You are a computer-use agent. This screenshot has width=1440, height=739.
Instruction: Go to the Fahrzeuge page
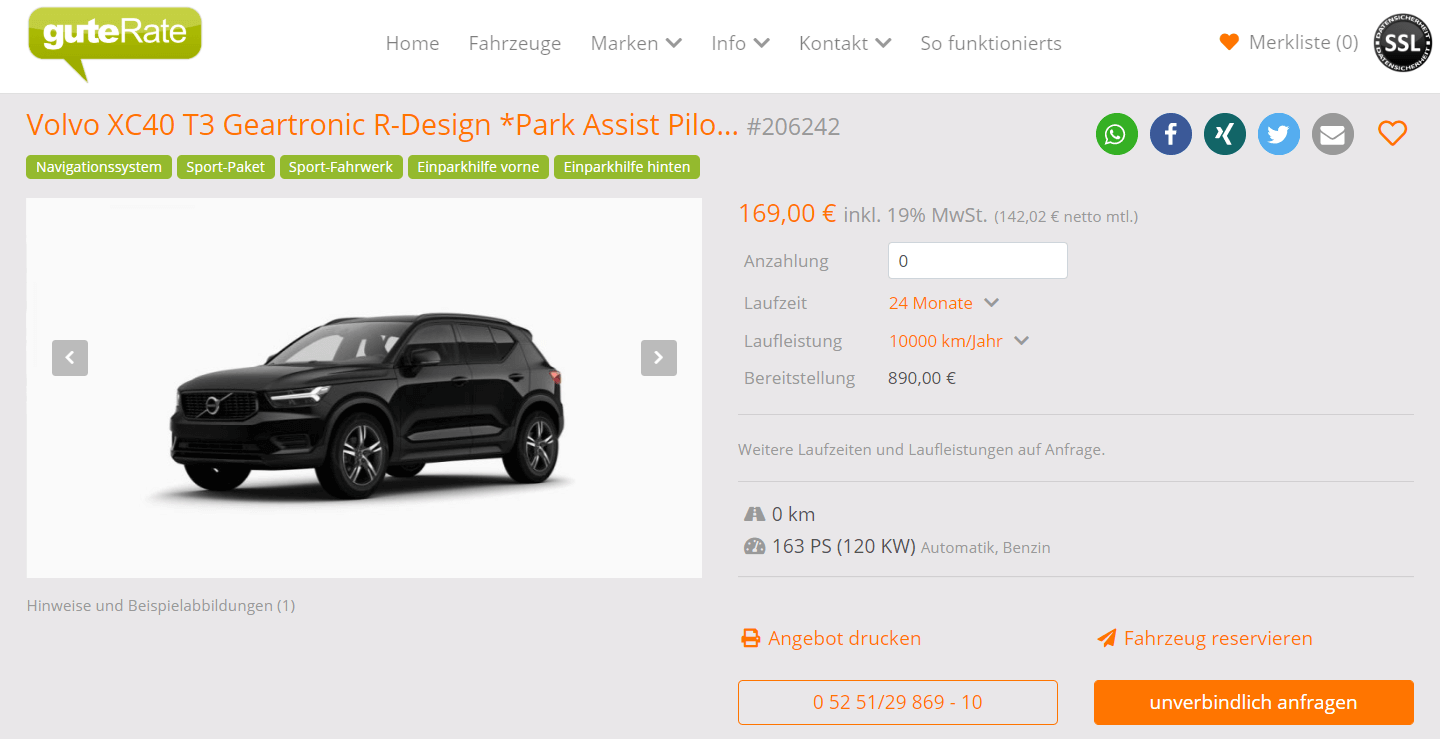(515, 43)
